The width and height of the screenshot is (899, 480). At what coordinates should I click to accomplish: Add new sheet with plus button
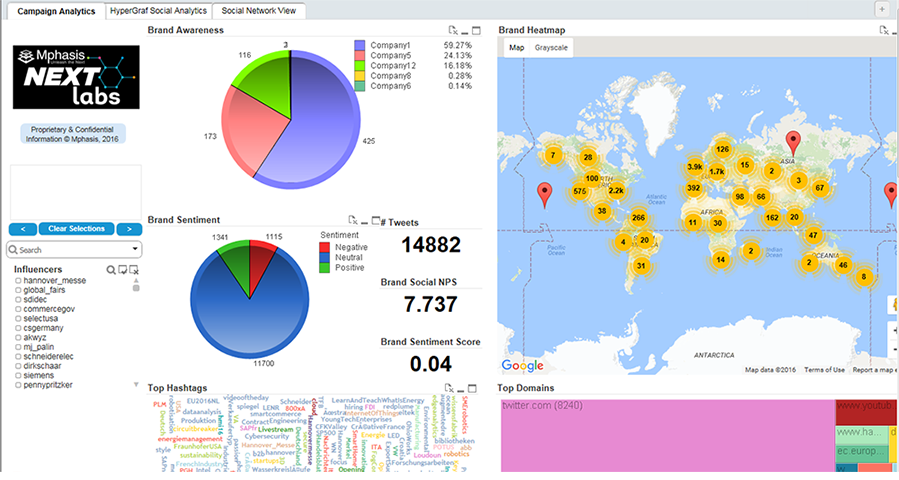tap(882, 9)
